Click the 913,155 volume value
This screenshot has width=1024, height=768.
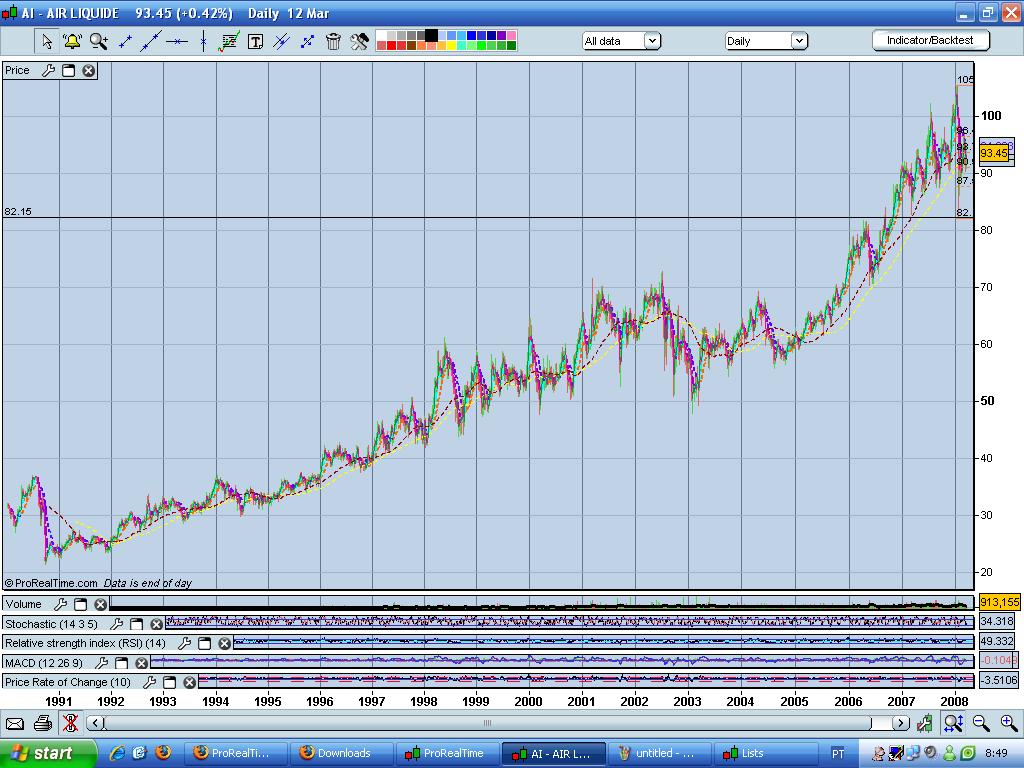coord(999,603)
